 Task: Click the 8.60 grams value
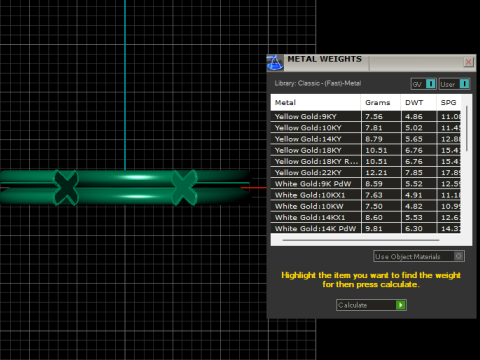tap(374, 217)
